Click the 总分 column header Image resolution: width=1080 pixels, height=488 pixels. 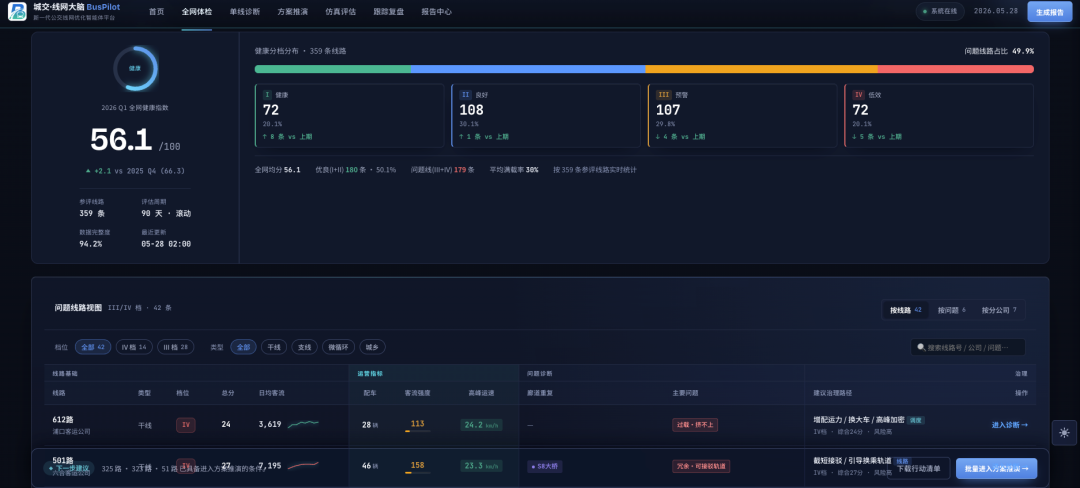tap(226, 393)
